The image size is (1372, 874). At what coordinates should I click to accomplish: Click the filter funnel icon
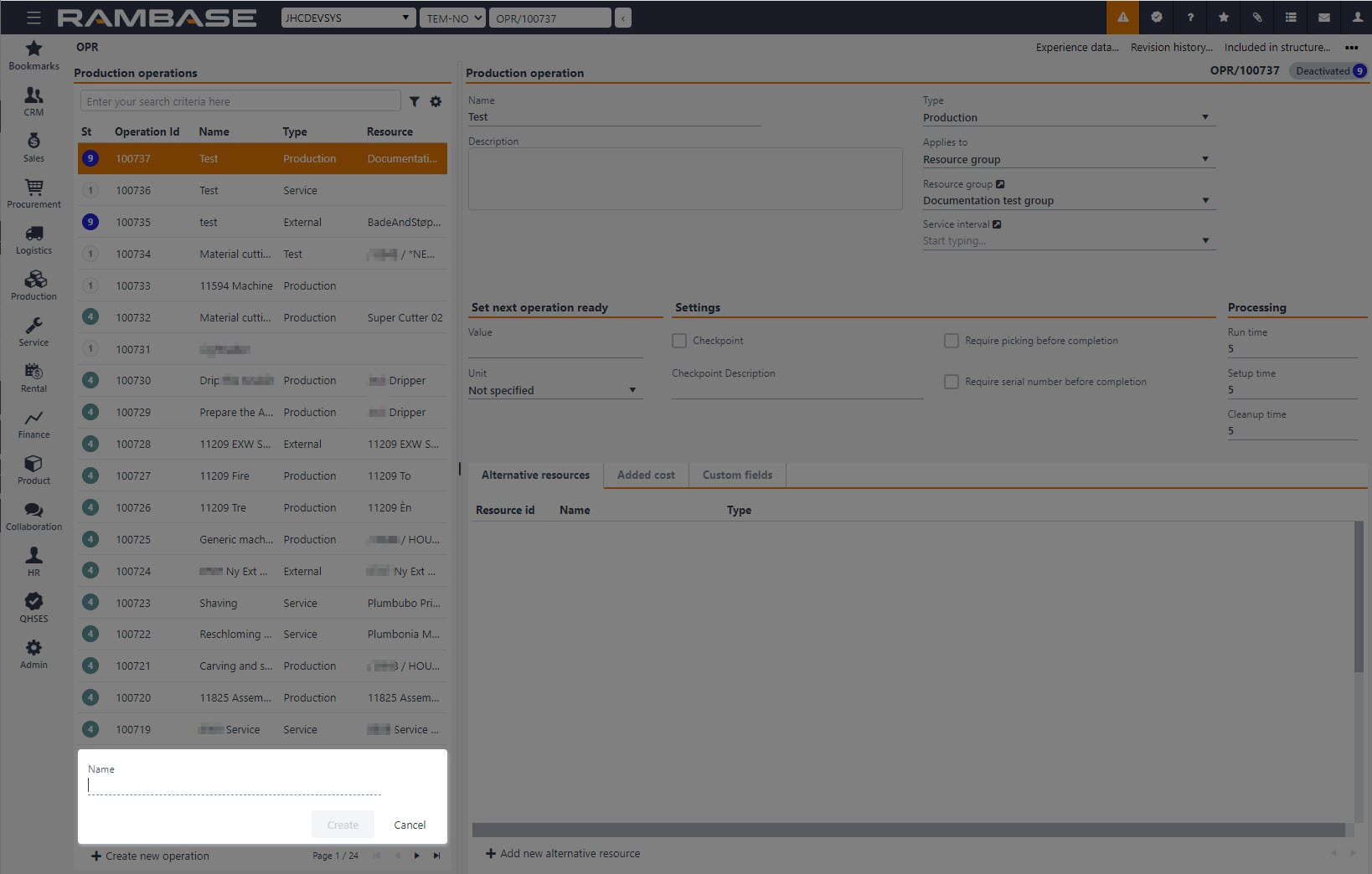coord(414,101)
